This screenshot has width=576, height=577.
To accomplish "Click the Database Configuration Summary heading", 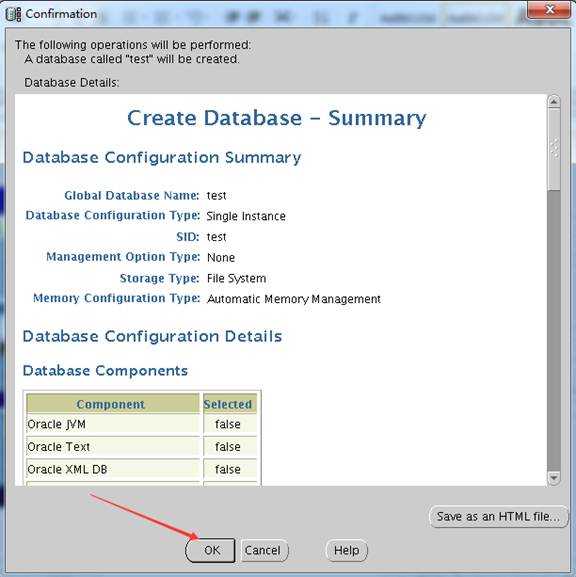I will [x=162, y=157].
